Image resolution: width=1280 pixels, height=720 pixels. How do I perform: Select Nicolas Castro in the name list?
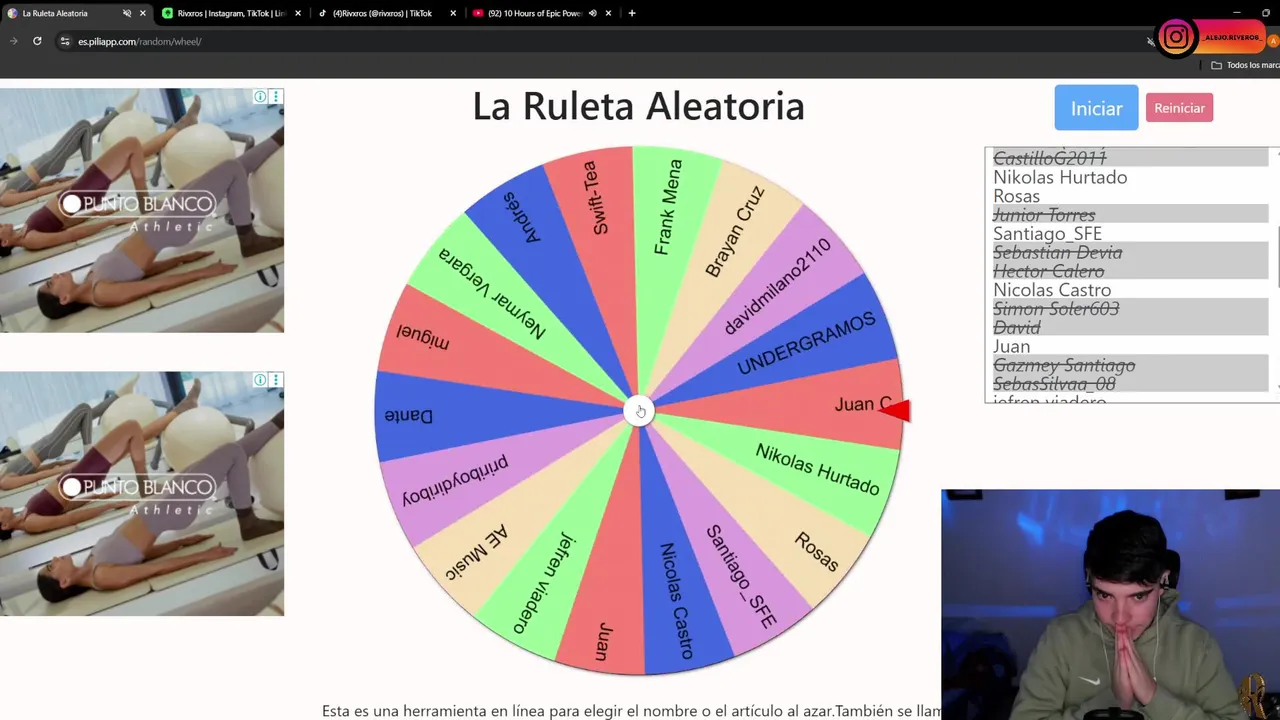pos(1130,290)
